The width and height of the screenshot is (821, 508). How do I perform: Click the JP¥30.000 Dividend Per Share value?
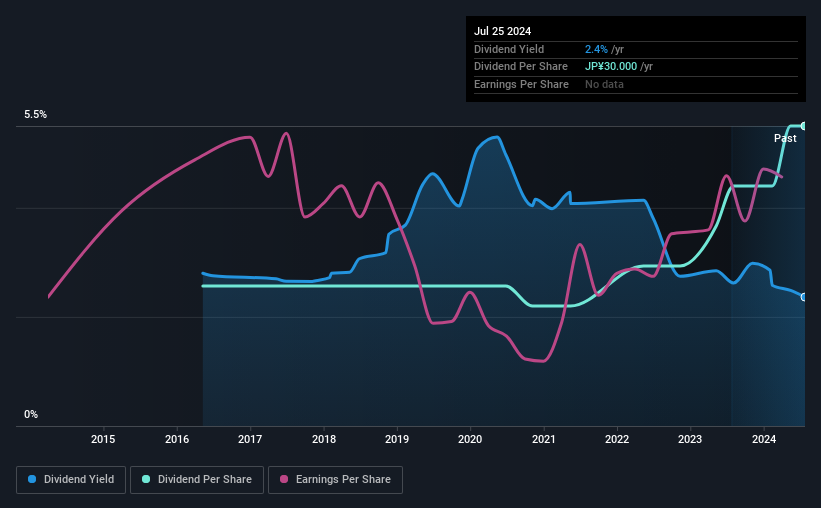point(611,67)
